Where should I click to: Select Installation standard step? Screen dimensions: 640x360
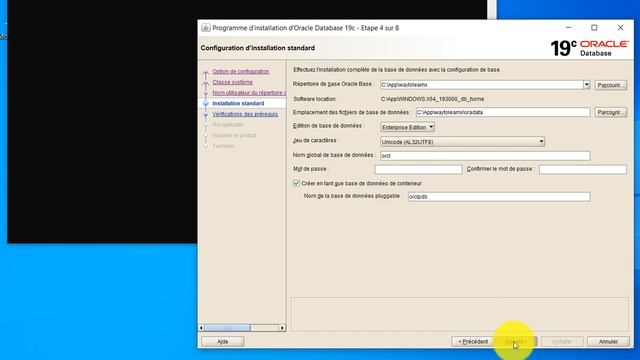238,103
